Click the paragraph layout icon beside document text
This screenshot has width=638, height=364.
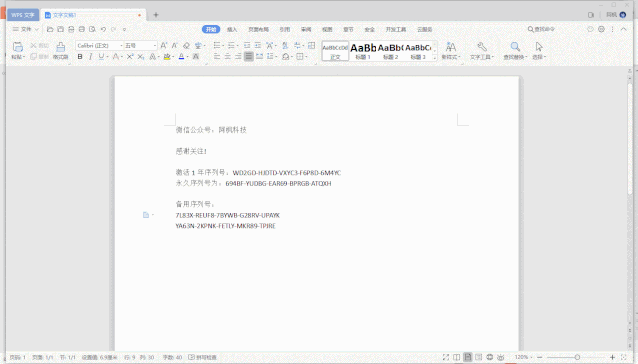pyautogui.click(x=146, y=215)
